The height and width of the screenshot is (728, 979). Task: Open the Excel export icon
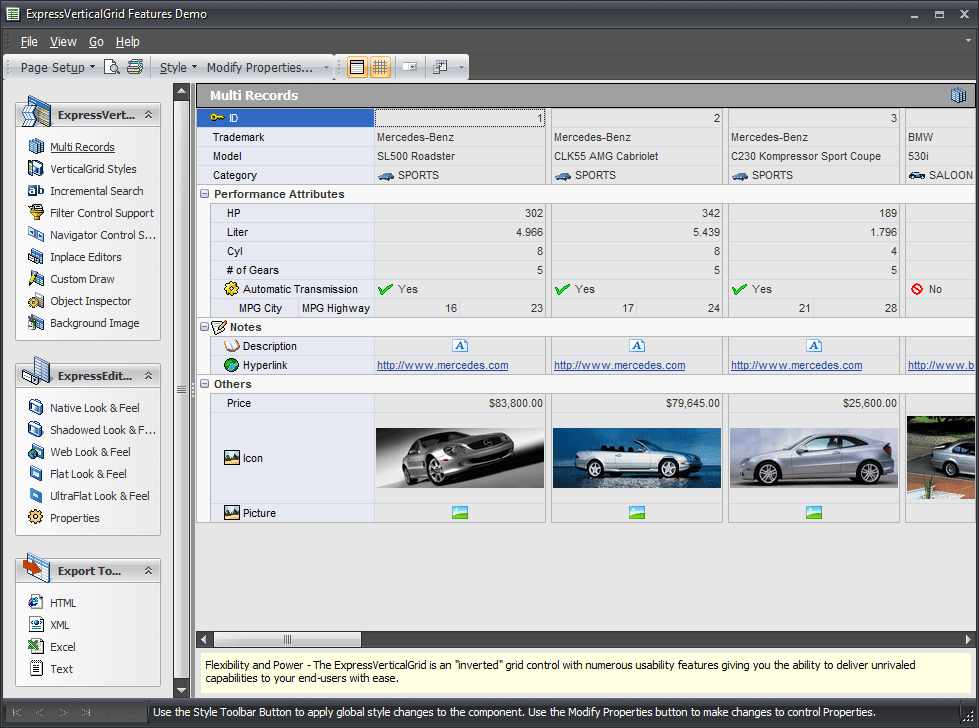point(36,646)
